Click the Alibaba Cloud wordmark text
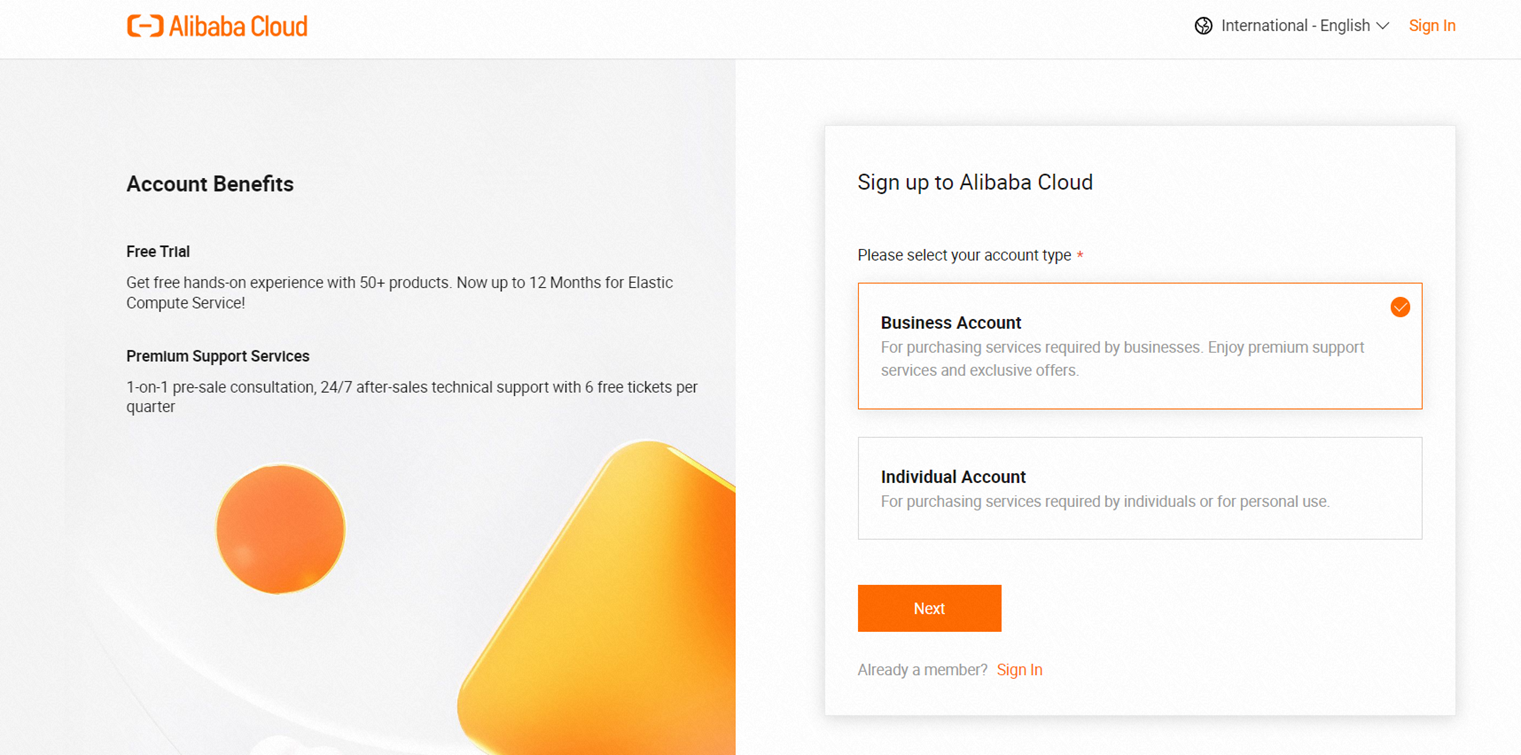The image size is (1521, 755). click(x=238, y=26)
